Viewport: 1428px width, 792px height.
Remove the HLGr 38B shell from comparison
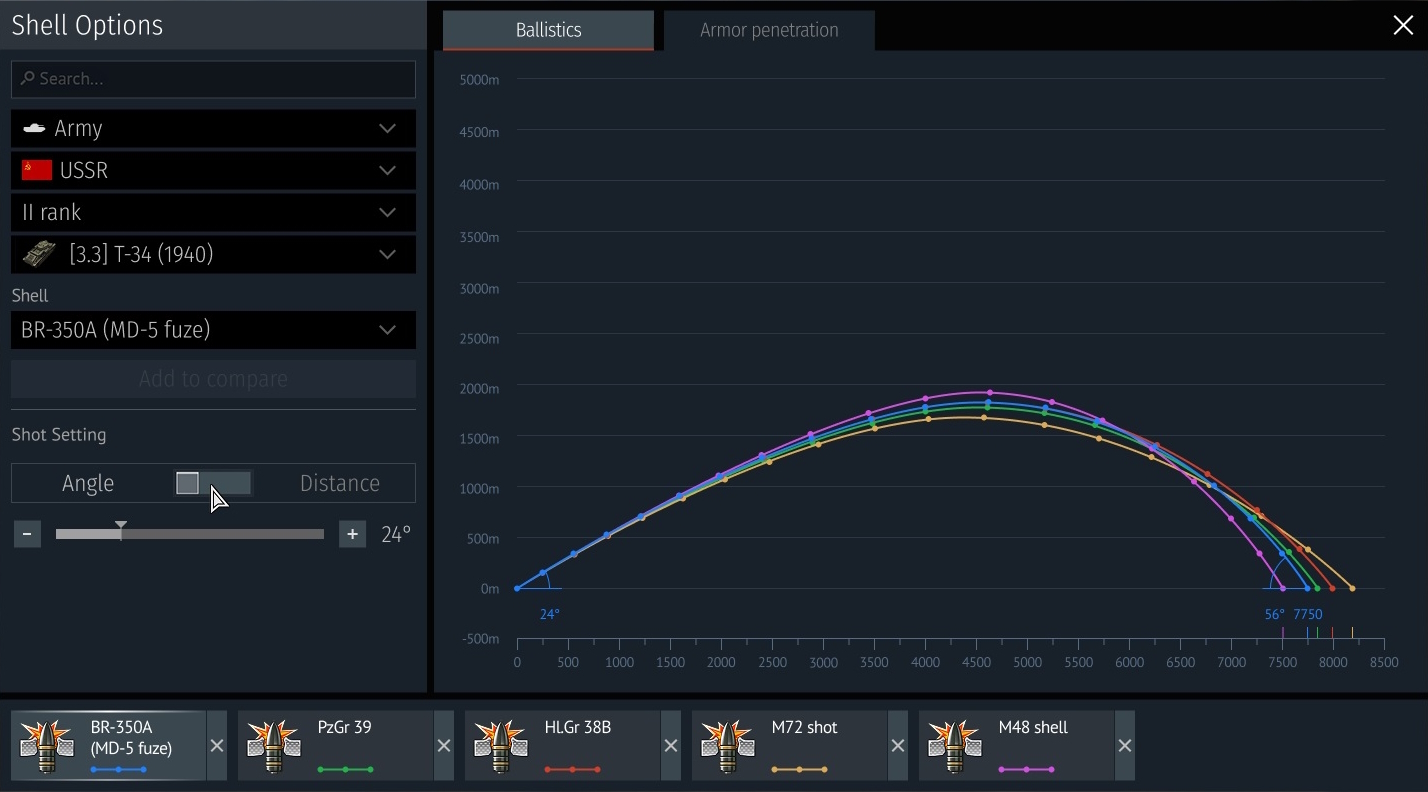point(671,746)
